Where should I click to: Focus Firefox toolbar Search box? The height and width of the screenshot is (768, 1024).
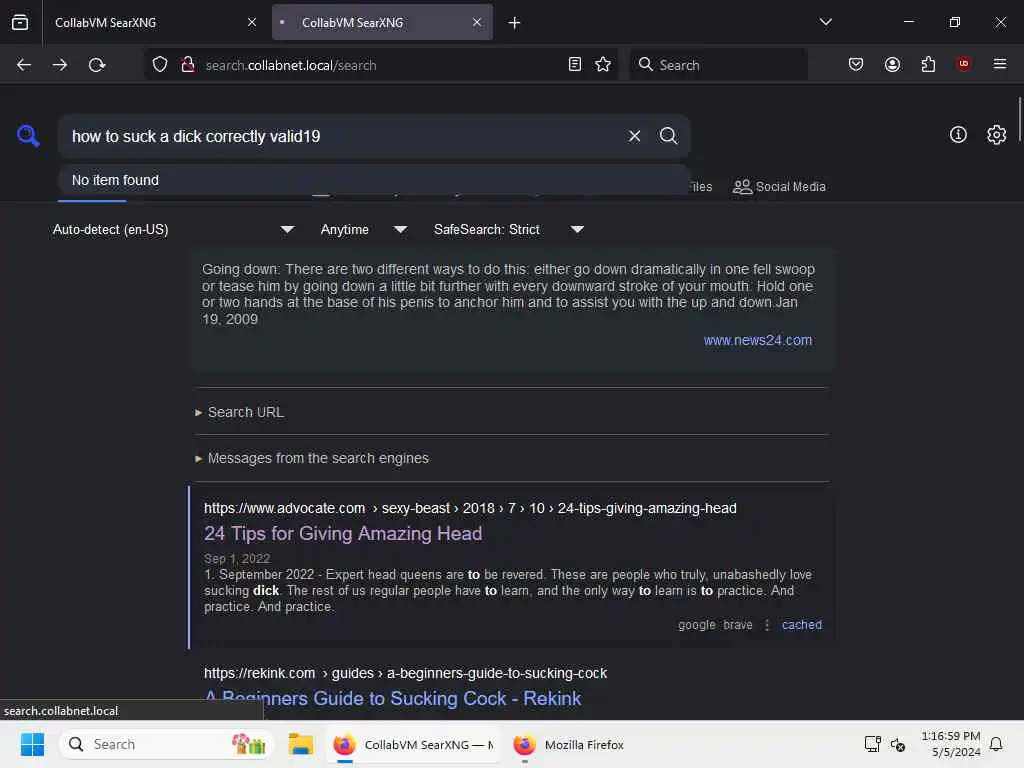pos(718,65)
